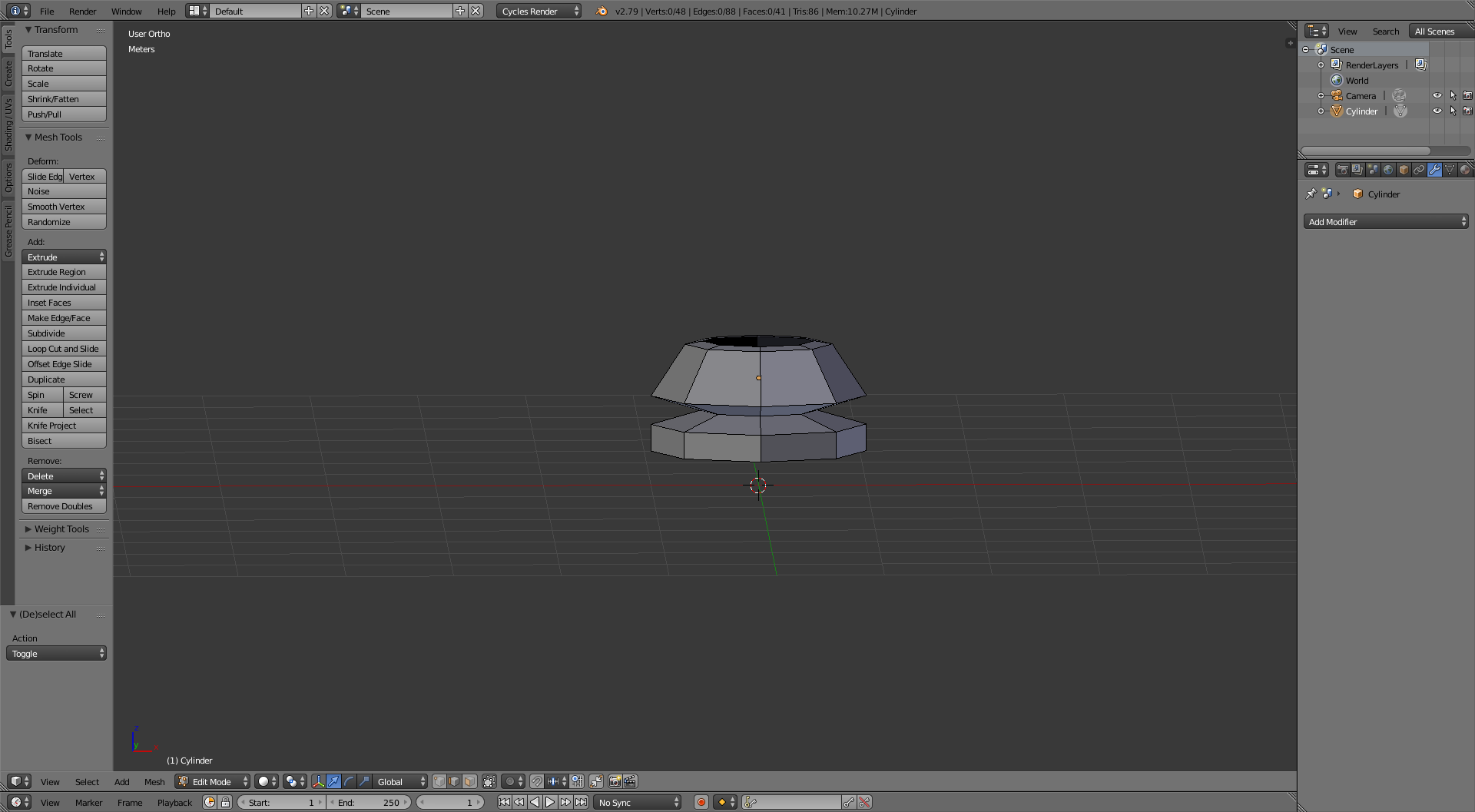Open the Add Modifier dropdown

pyautogui.click(x=1386, y=222)
